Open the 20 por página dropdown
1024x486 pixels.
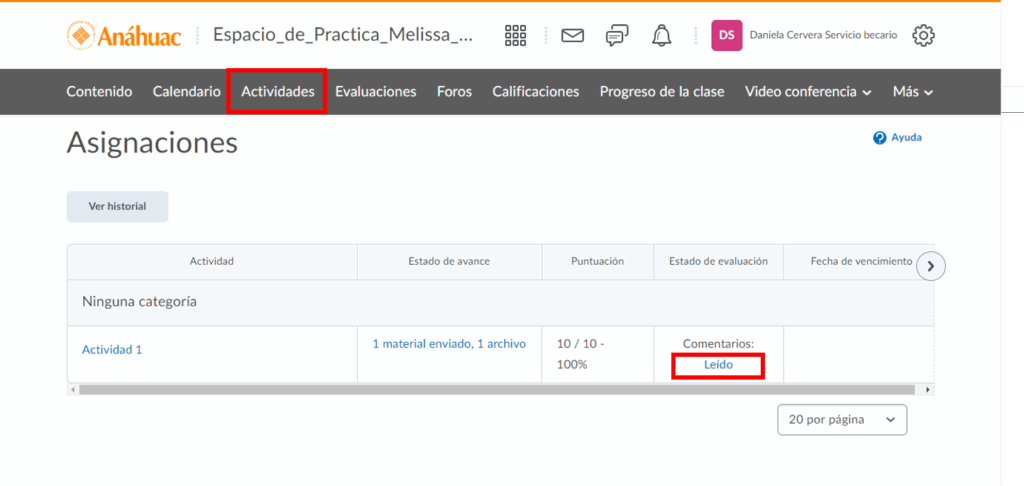(x=842, y=420)
